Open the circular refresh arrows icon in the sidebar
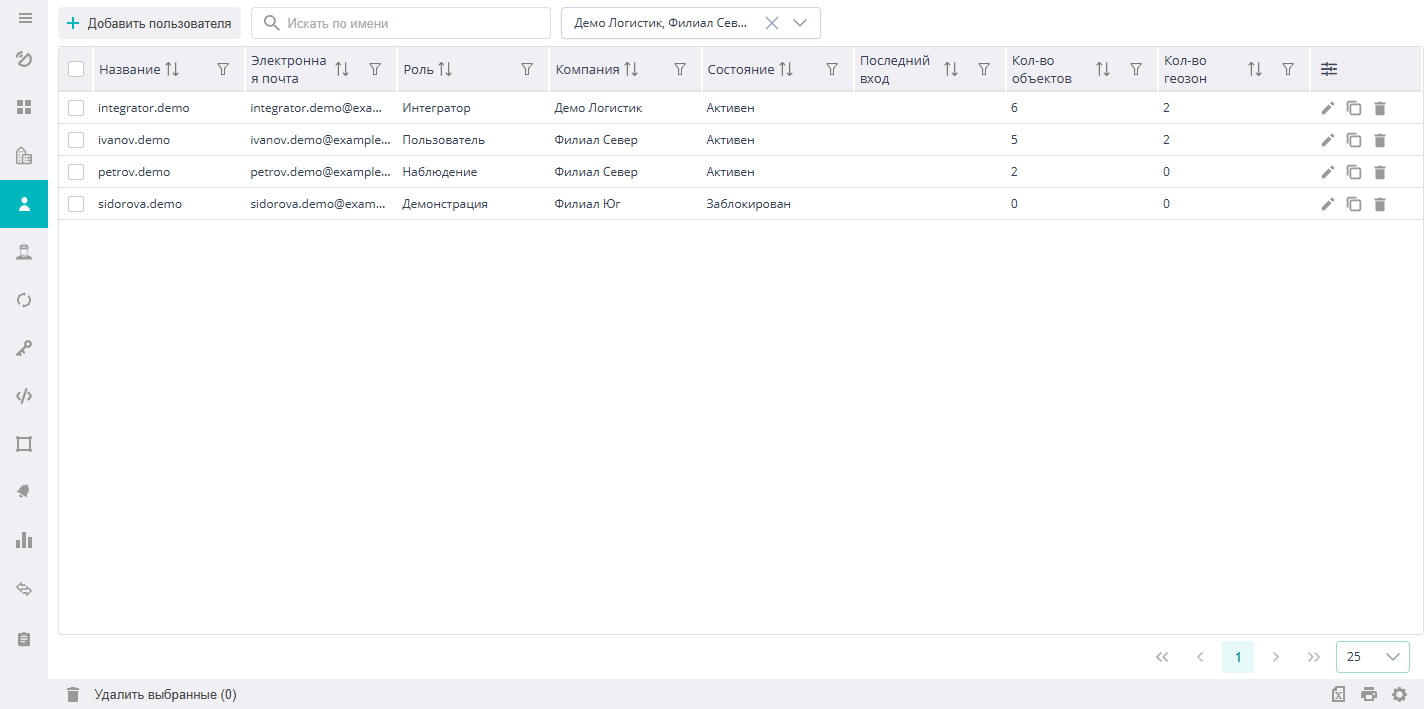This screenshot has width=1424, height=709. click(x=25, y=300)
